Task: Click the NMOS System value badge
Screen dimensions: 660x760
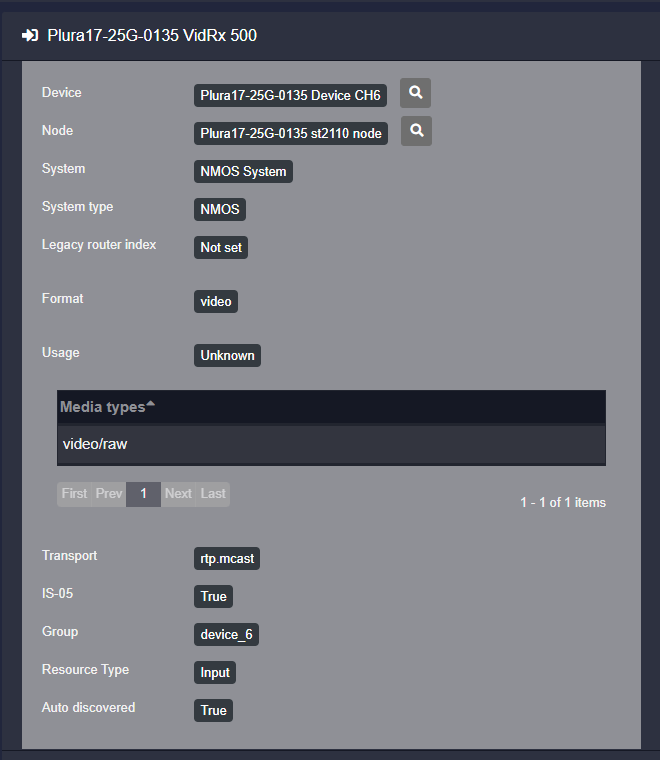Action: tap(243, 172)
